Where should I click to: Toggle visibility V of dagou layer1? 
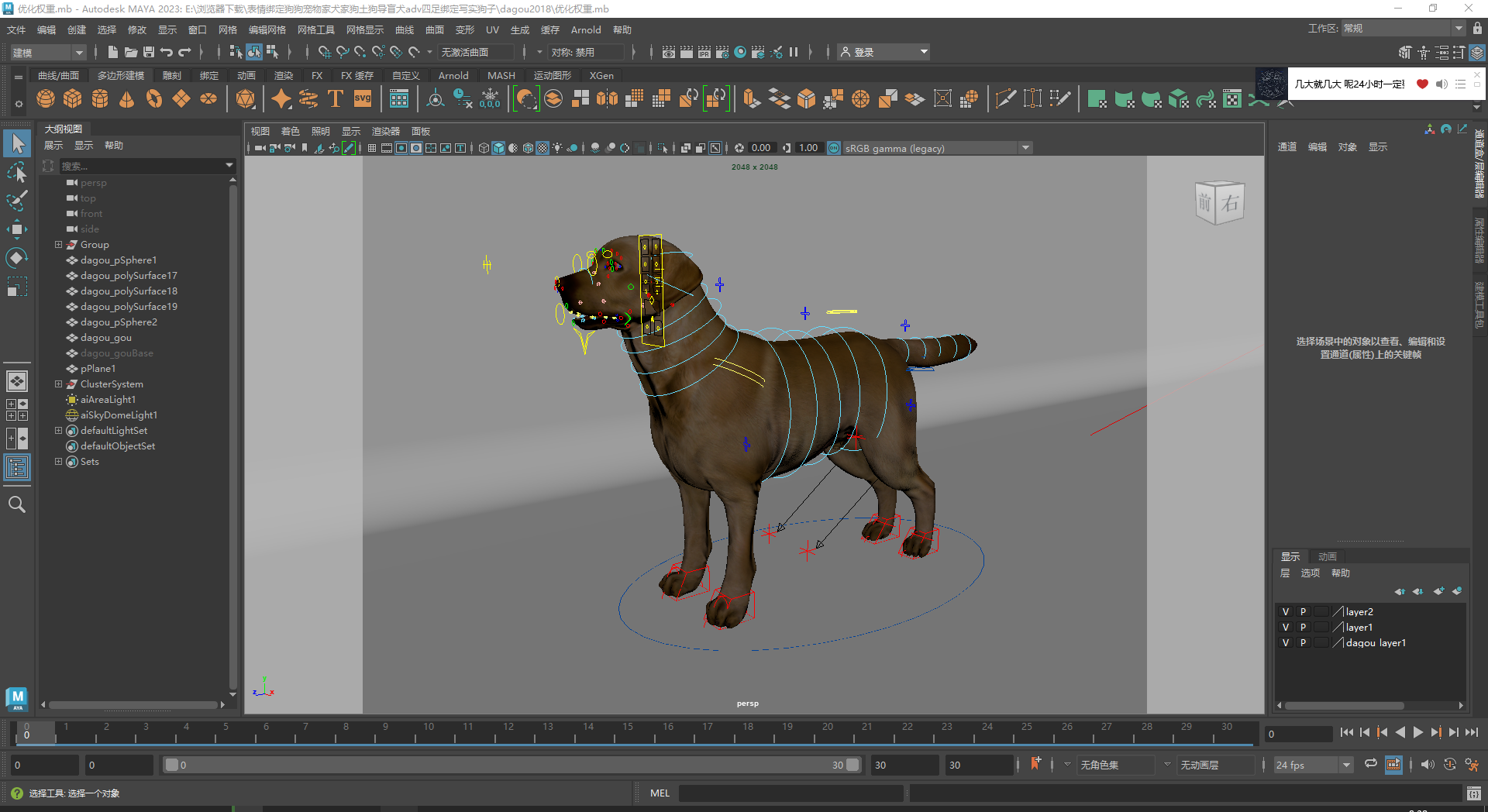pos(1286,643)
